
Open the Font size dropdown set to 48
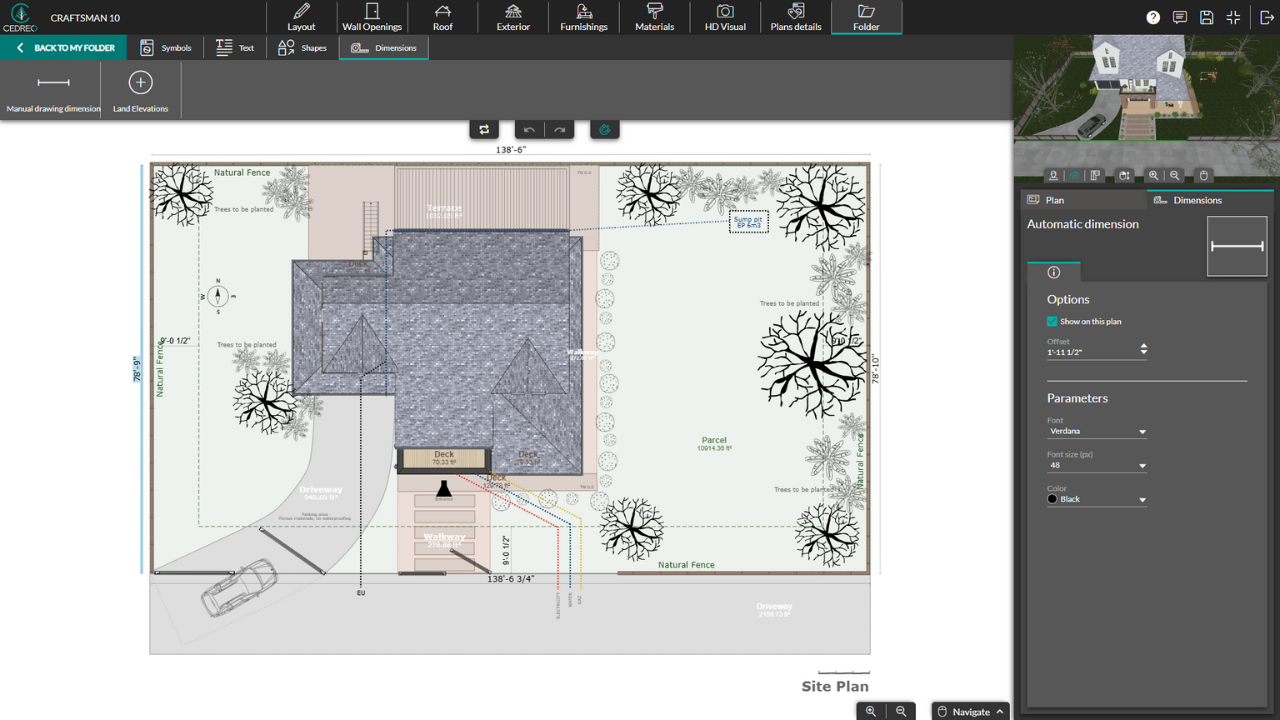pos(1097,464)
